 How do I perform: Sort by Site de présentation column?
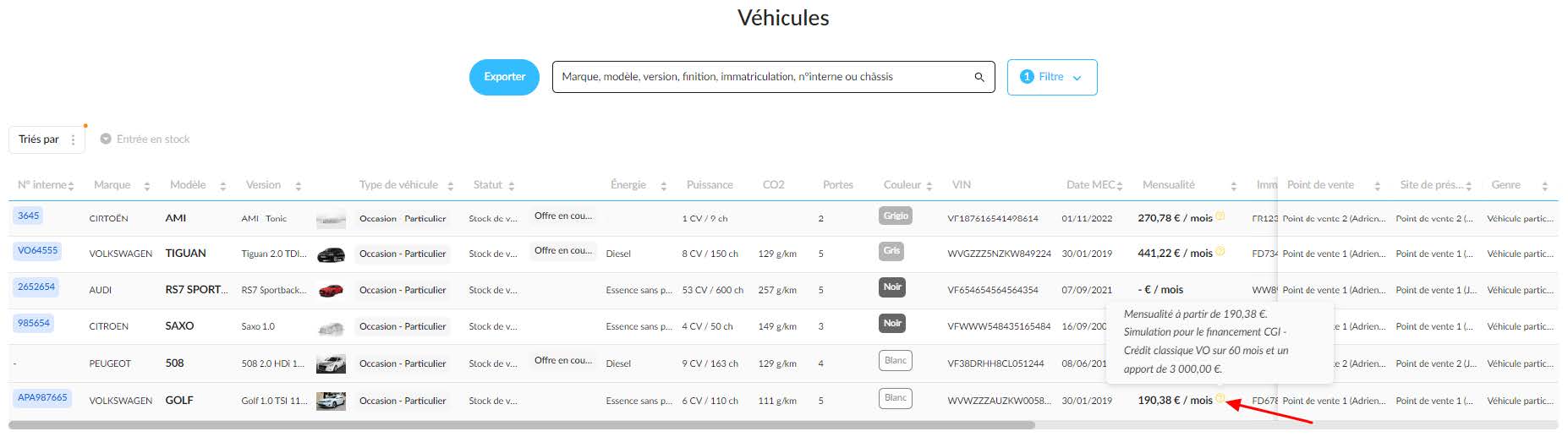[1469, 186]
